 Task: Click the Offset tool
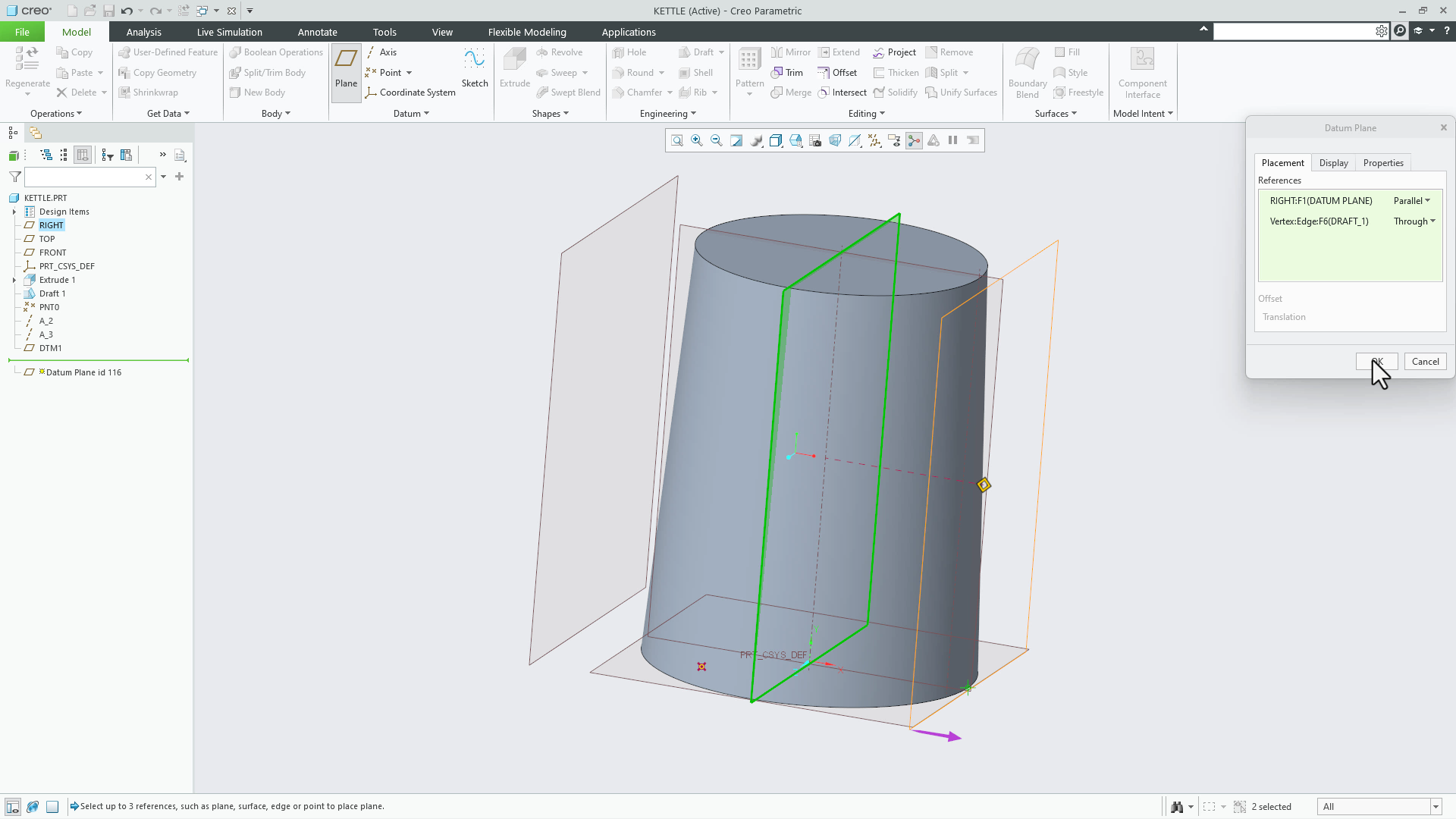pos(837,73)
